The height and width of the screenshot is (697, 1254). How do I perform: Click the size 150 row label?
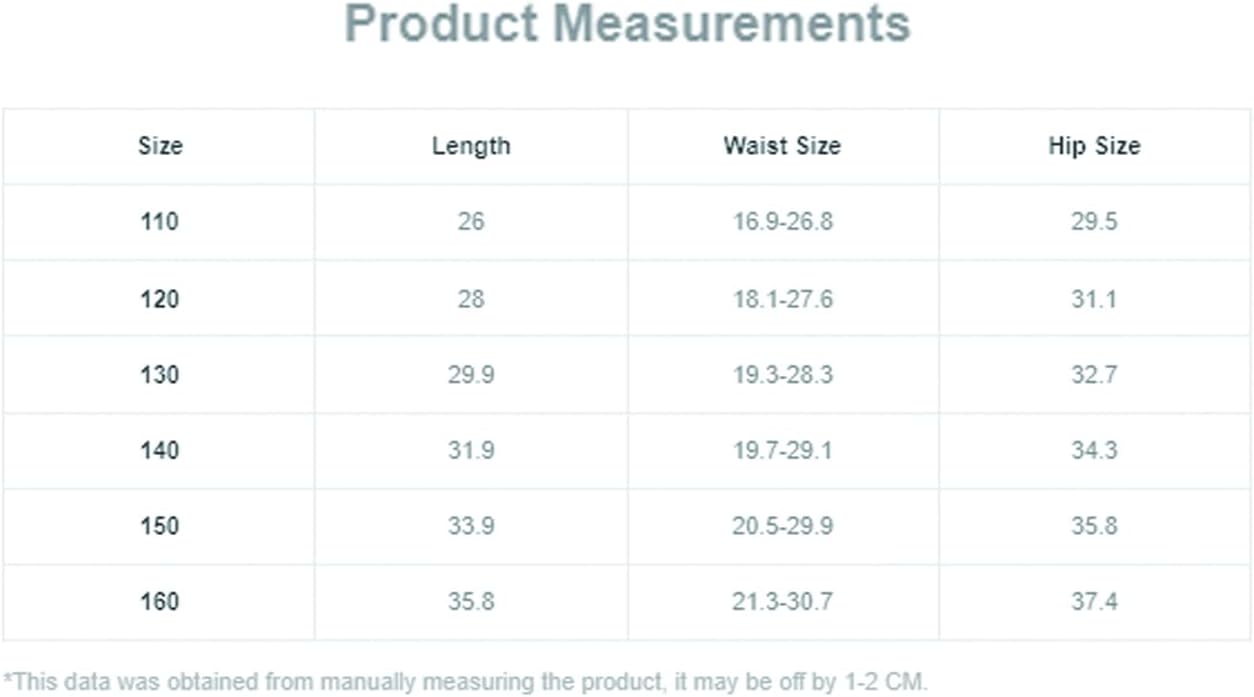[160, 526]
